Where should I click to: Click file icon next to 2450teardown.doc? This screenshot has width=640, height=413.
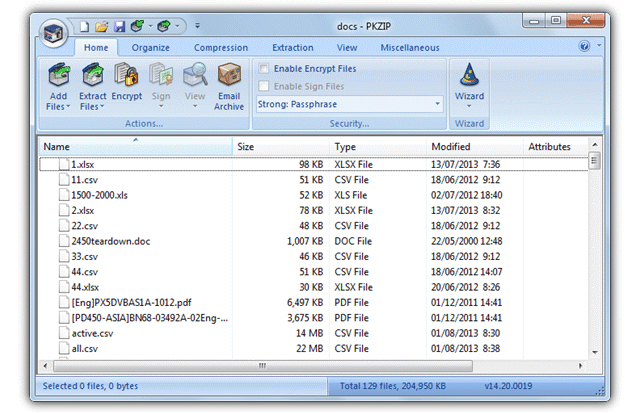point(64,241)
